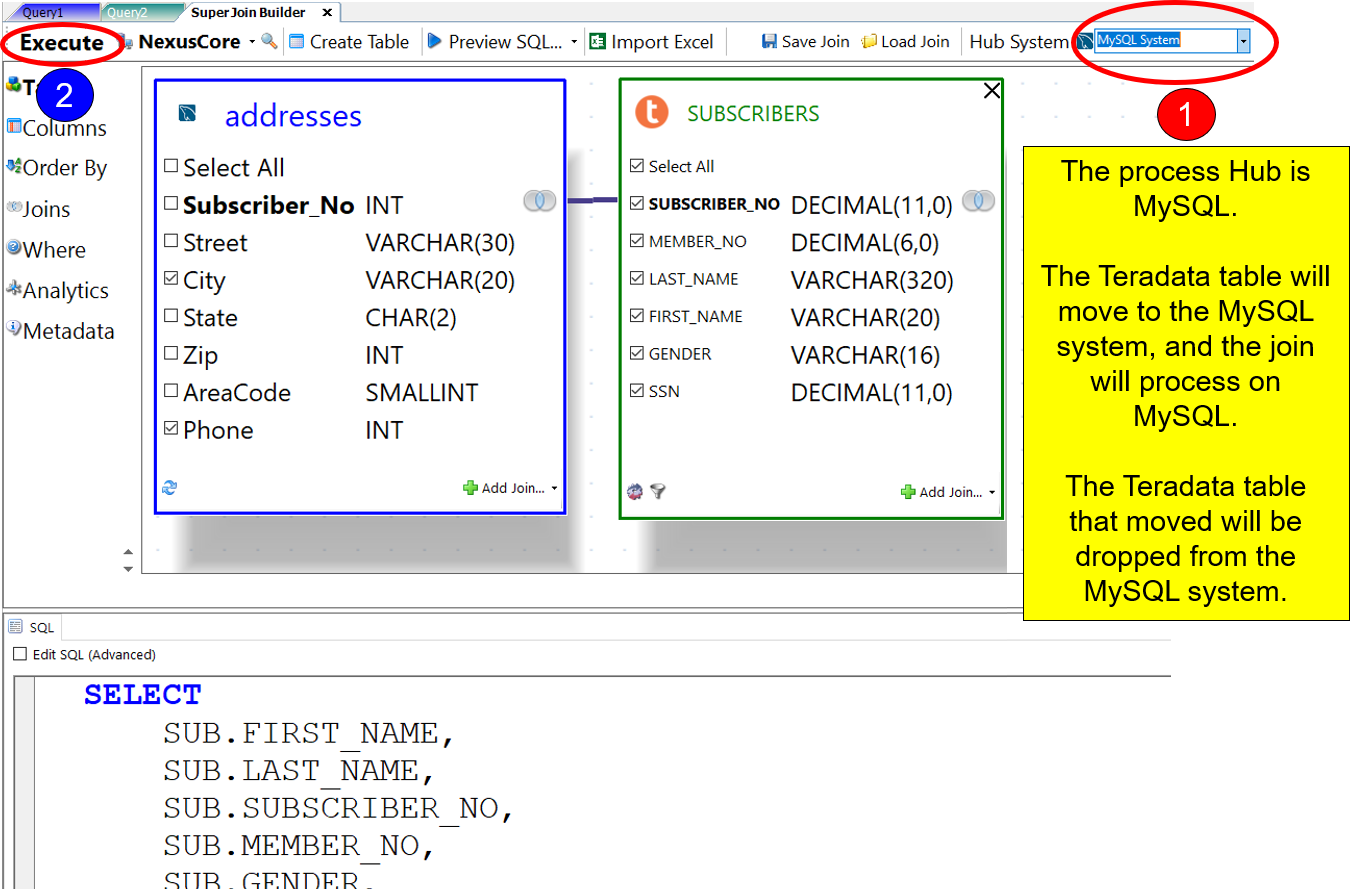The image size is (1357, 889).
Task: Click the gear icon in SUBSCRIBERS table
Action: click(x=635, y=491)
